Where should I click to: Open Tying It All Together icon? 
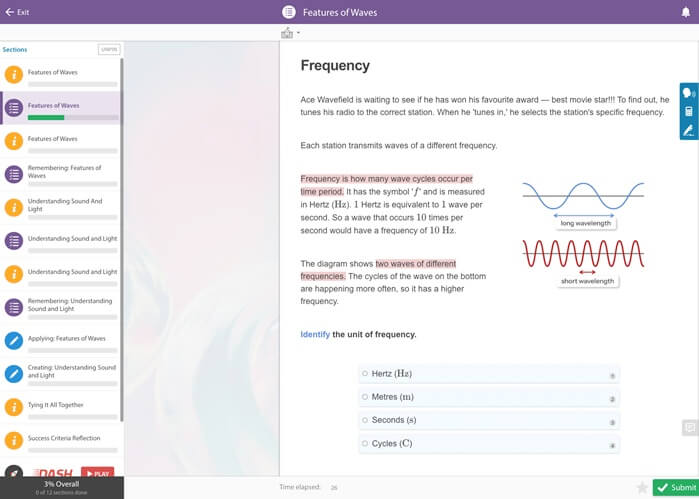coord(14,407)
